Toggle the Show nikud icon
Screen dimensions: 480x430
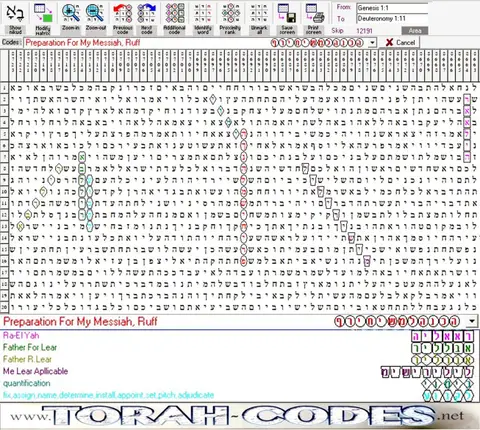[x=15, y=18]
